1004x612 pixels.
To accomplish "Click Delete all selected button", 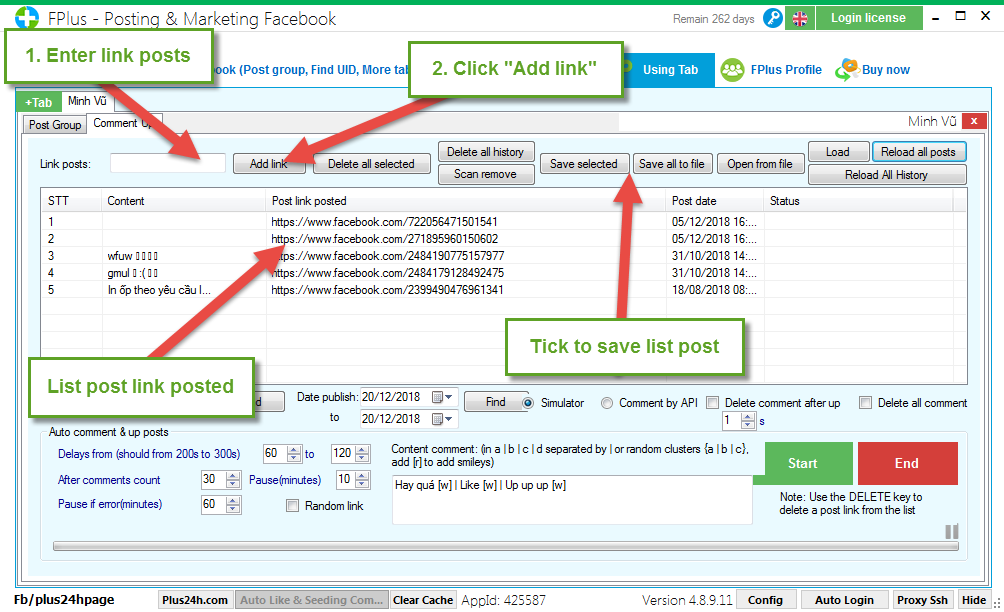I will (371, 164).
